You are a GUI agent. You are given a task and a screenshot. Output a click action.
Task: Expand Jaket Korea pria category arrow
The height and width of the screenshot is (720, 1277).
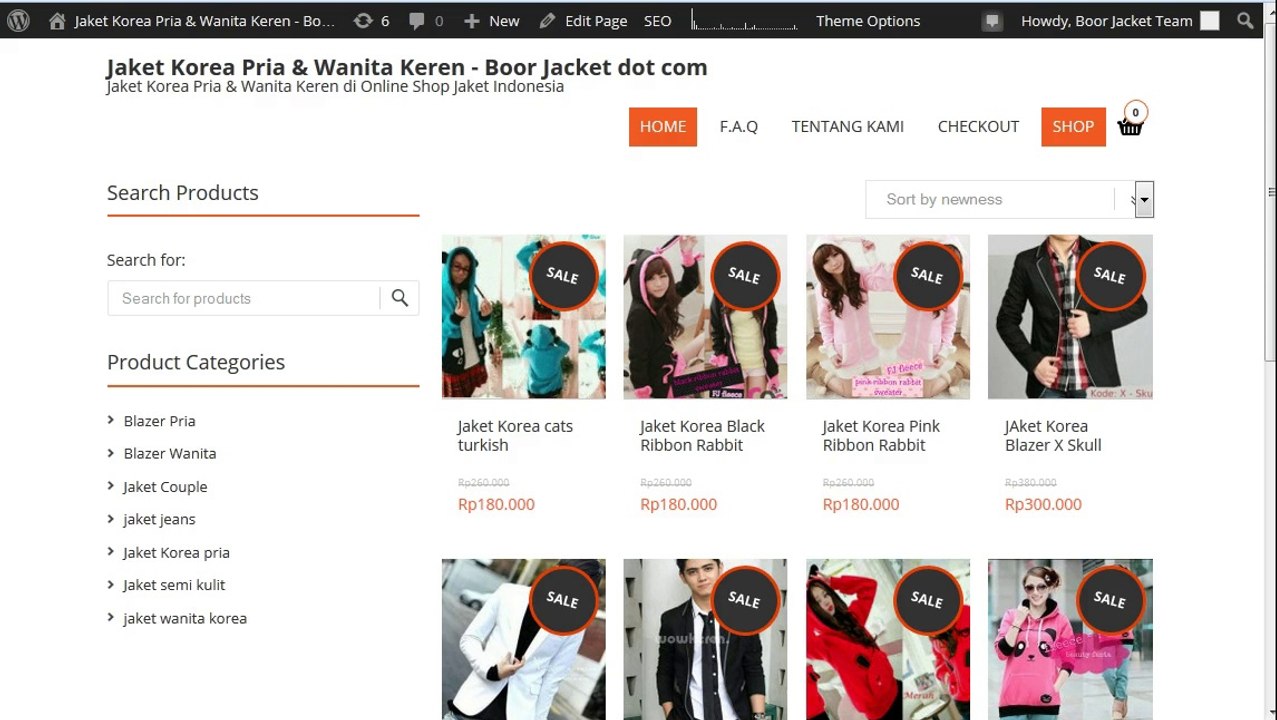click(x=111, y=552)
